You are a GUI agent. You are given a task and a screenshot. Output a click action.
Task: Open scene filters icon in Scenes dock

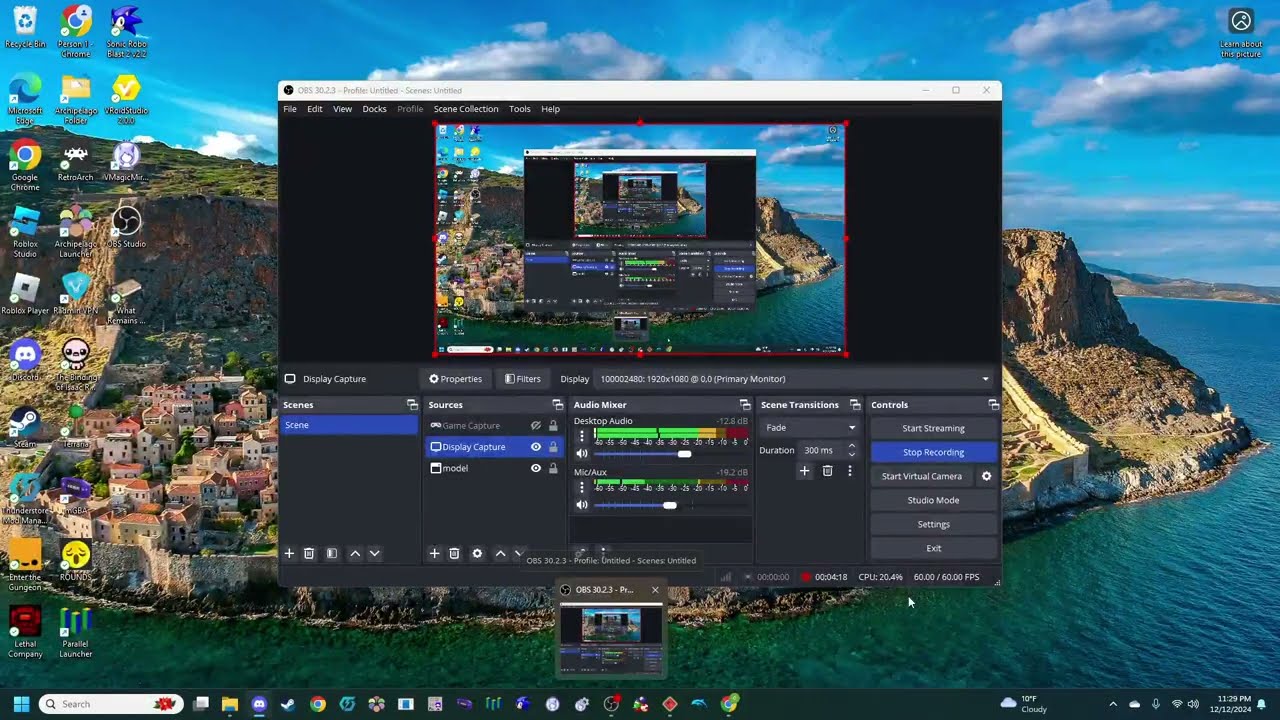pyautogui.click(x=332, y=553)
